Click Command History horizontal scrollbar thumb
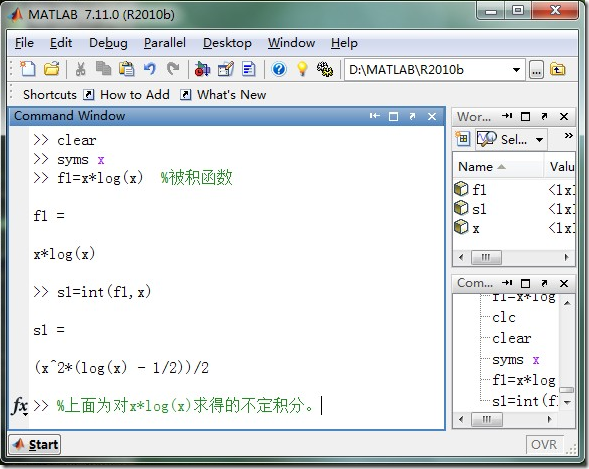This screenshot has height=469, width=589. tap(486, 419)
